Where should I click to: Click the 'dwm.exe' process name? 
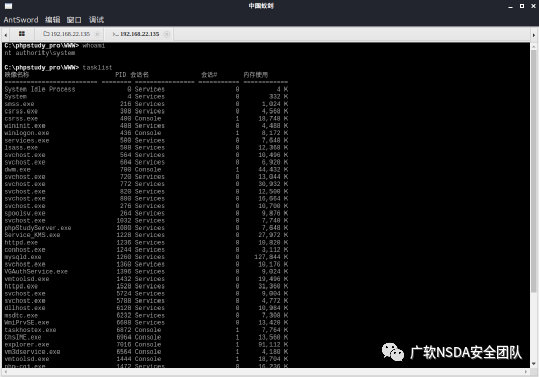tap(18, 170)
